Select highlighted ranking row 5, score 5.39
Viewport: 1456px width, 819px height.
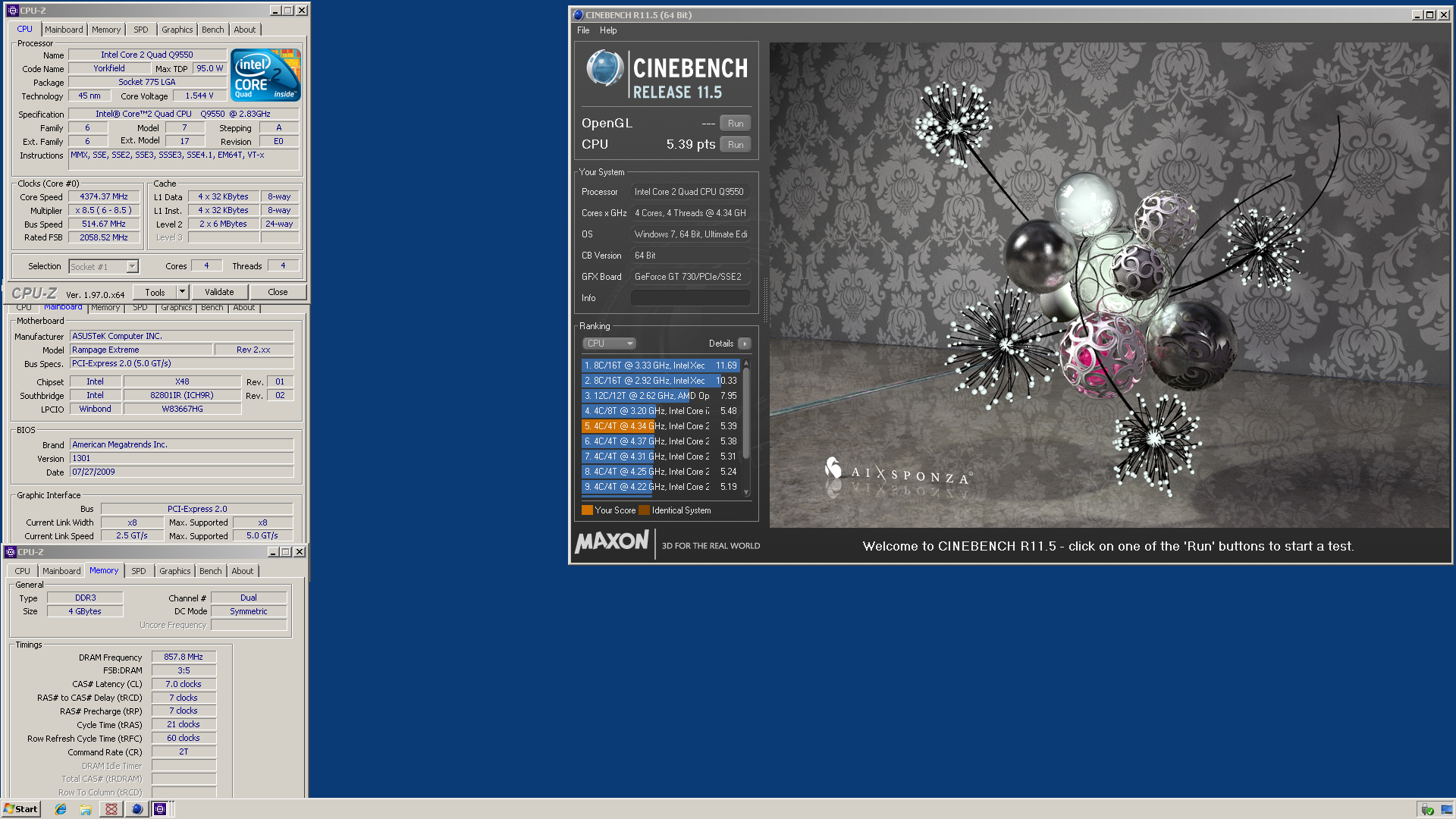(x=660, y=426)
